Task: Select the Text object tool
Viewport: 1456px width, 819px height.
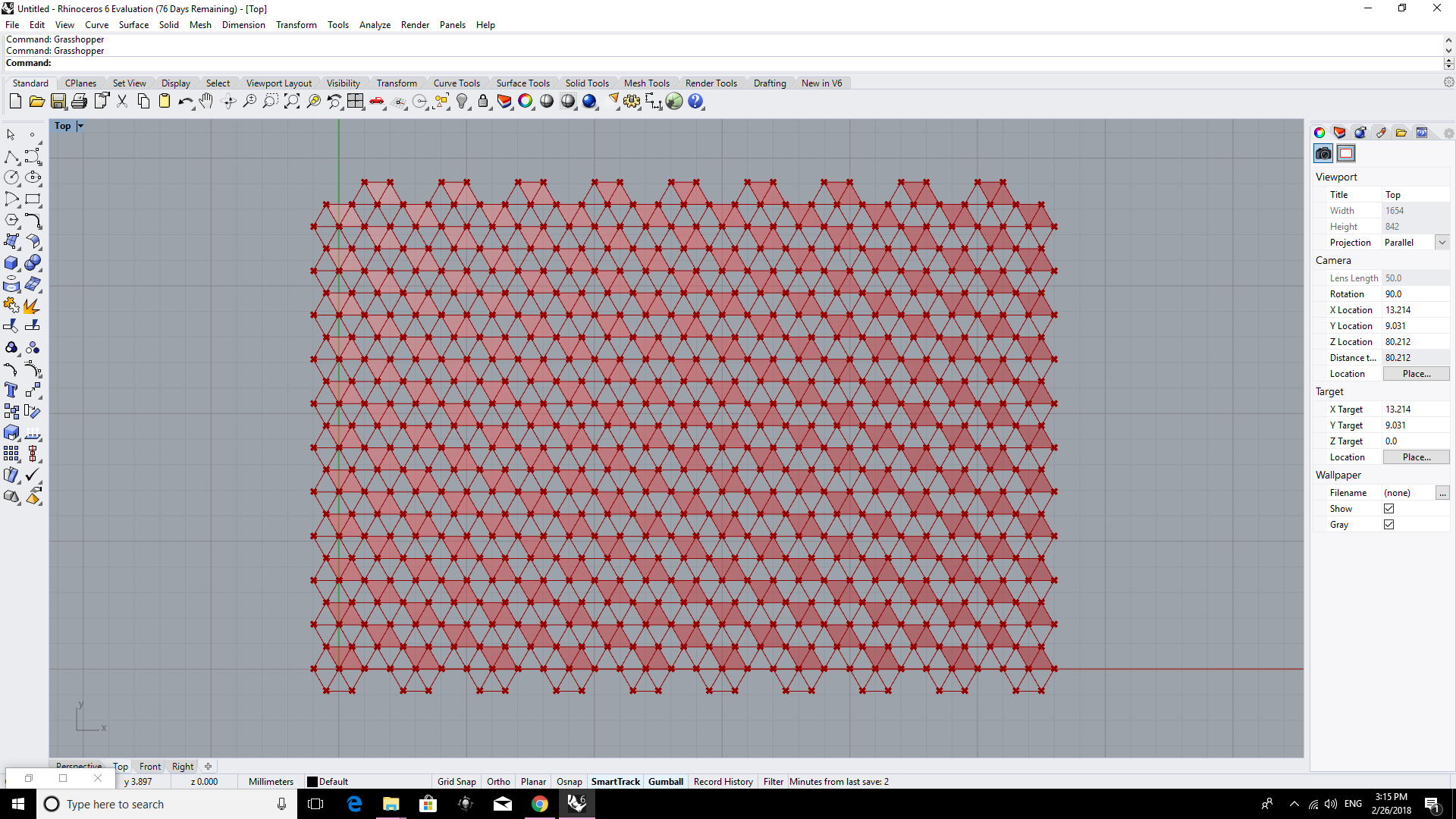Action: coord(11,390)
